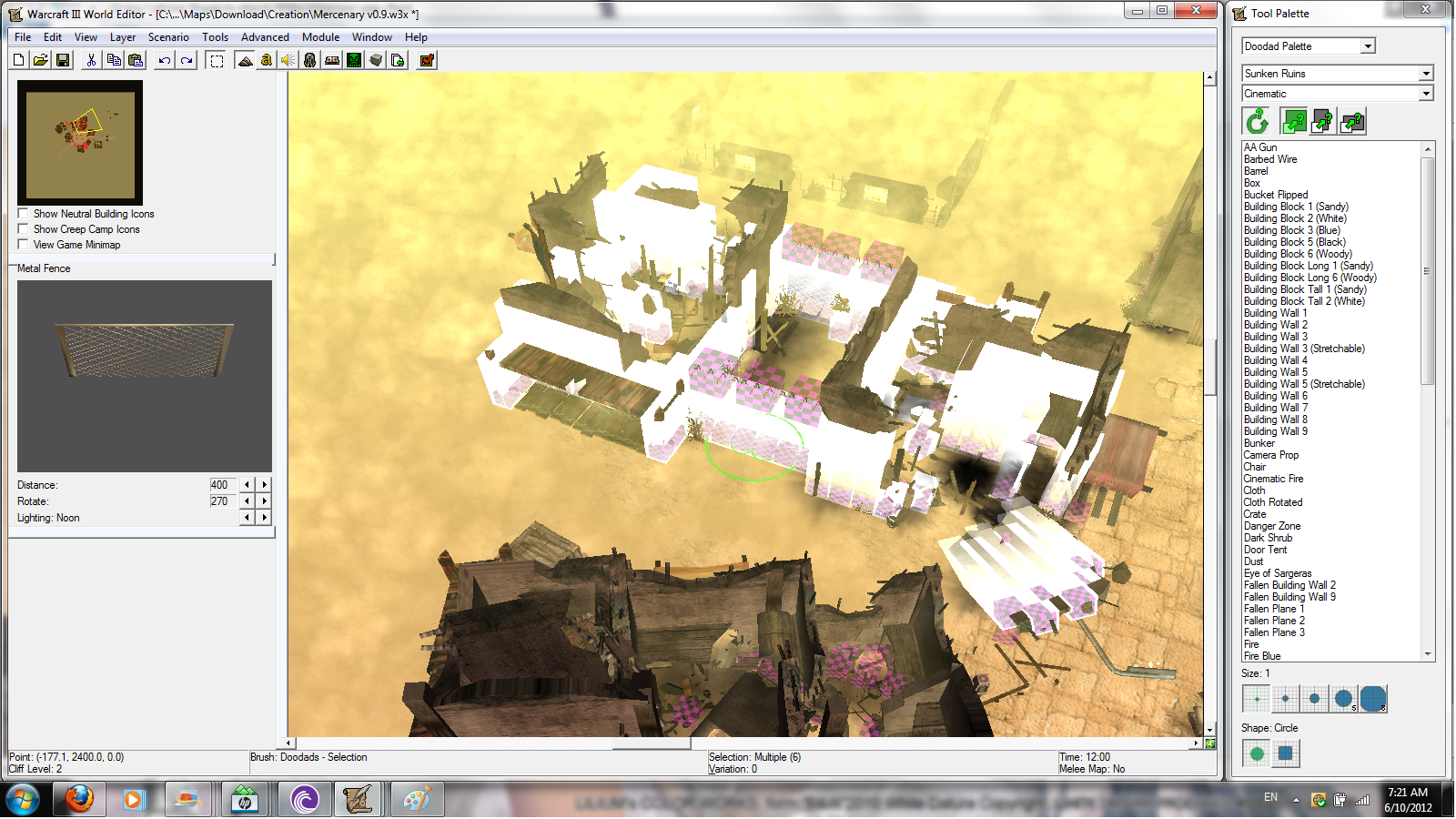Viewport: 1456px width, 819px height.
Task: Set brush shape to Circle
Action: [1256, 753]
